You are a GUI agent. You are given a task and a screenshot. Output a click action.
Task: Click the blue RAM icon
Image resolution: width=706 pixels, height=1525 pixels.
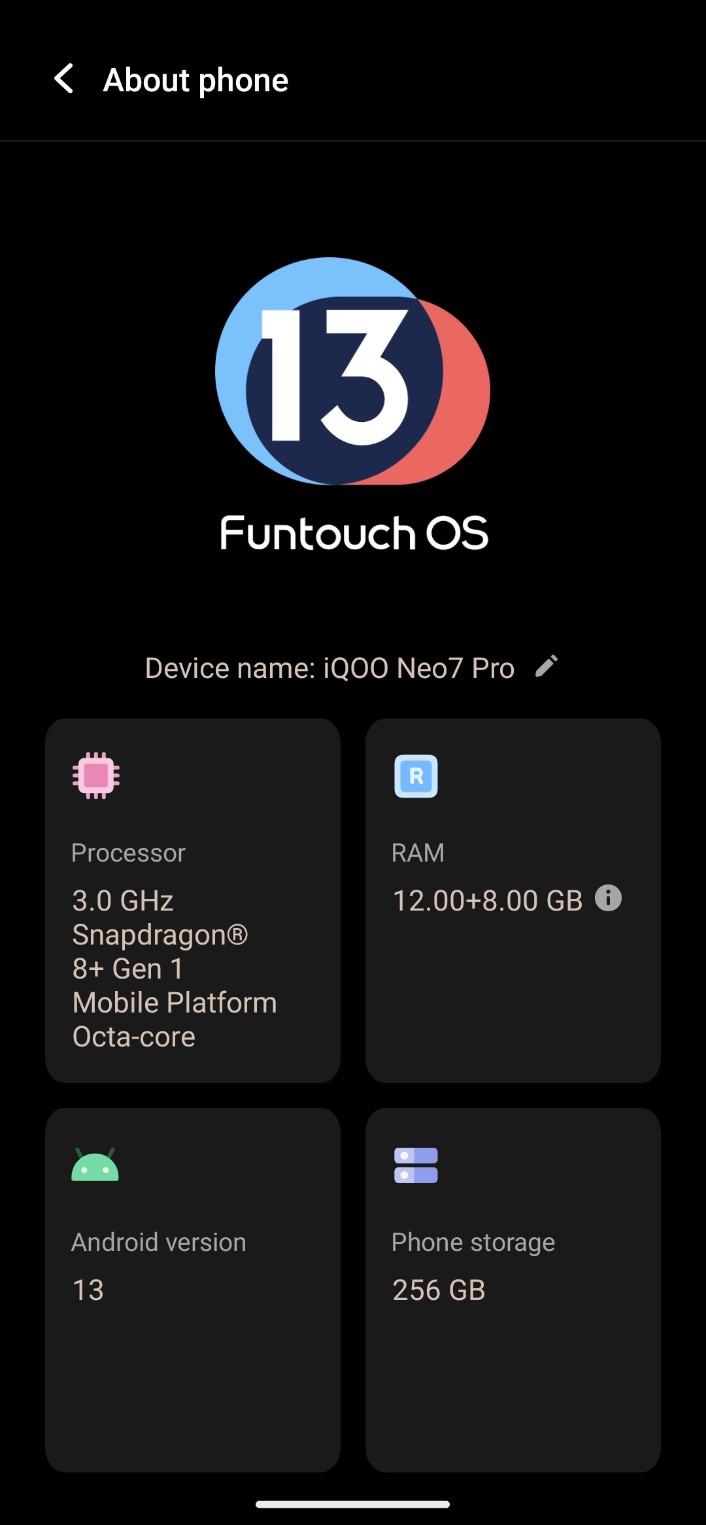pos(416,776)
